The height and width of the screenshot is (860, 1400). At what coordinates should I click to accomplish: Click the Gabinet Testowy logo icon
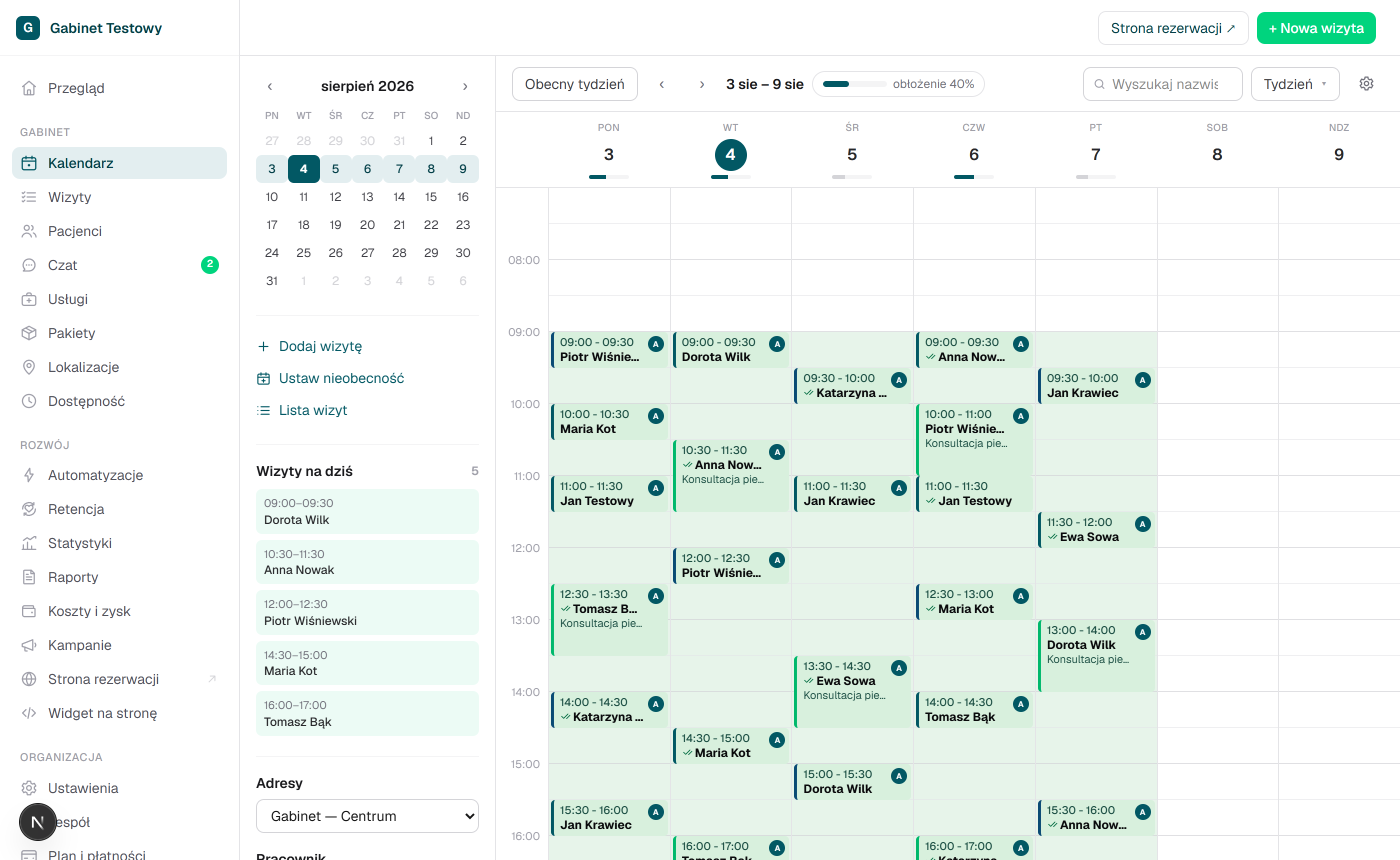[x=28, y=28]
